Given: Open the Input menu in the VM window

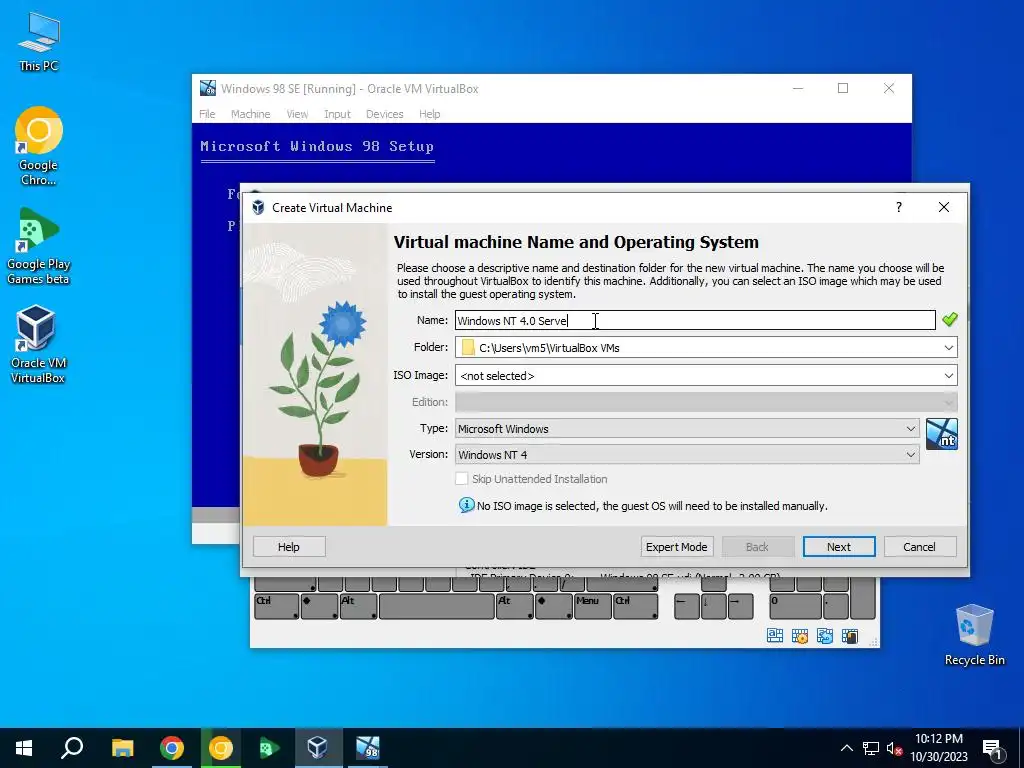Looking at the screenshot, I should click(x=337, y=114).
